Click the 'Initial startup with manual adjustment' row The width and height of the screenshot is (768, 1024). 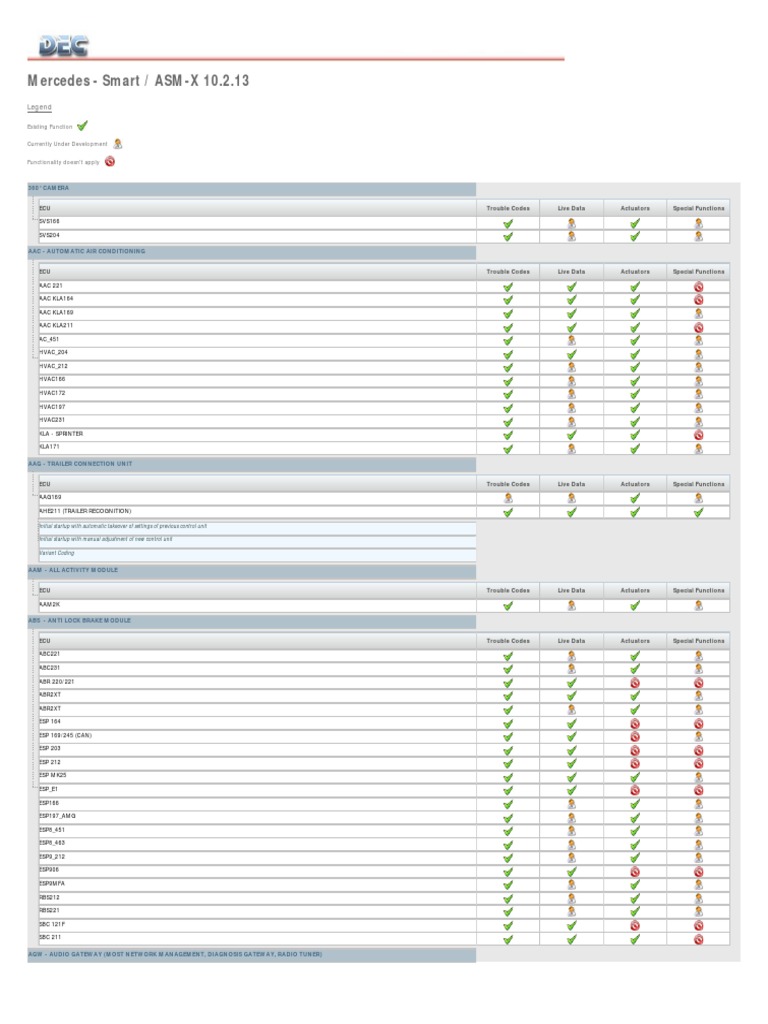(257, 540)
